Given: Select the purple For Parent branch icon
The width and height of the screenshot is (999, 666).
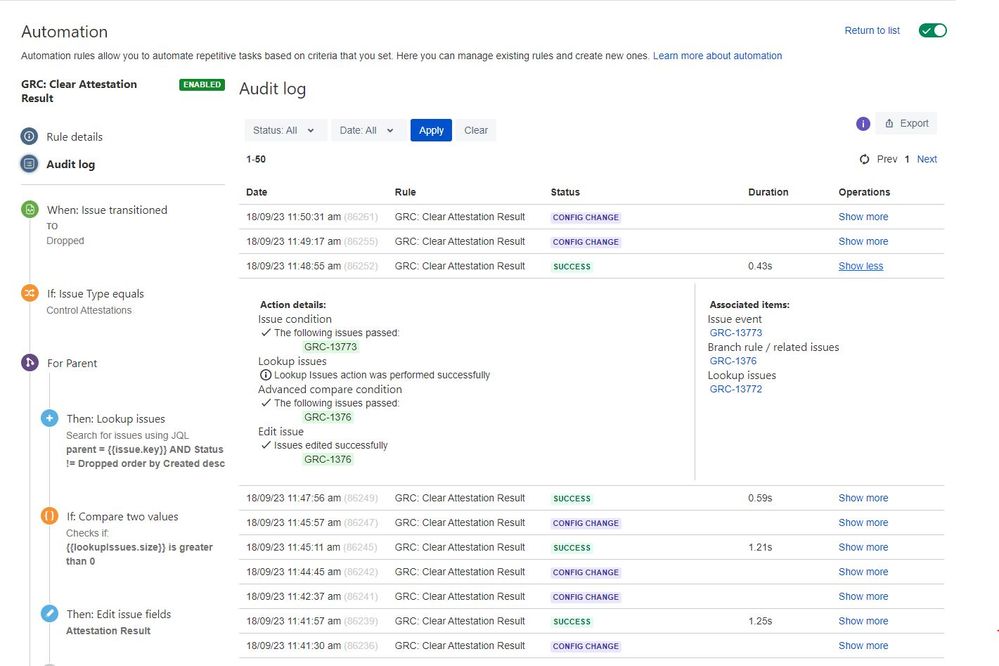Looking at the screenshot, I should (x=29, y=363).
